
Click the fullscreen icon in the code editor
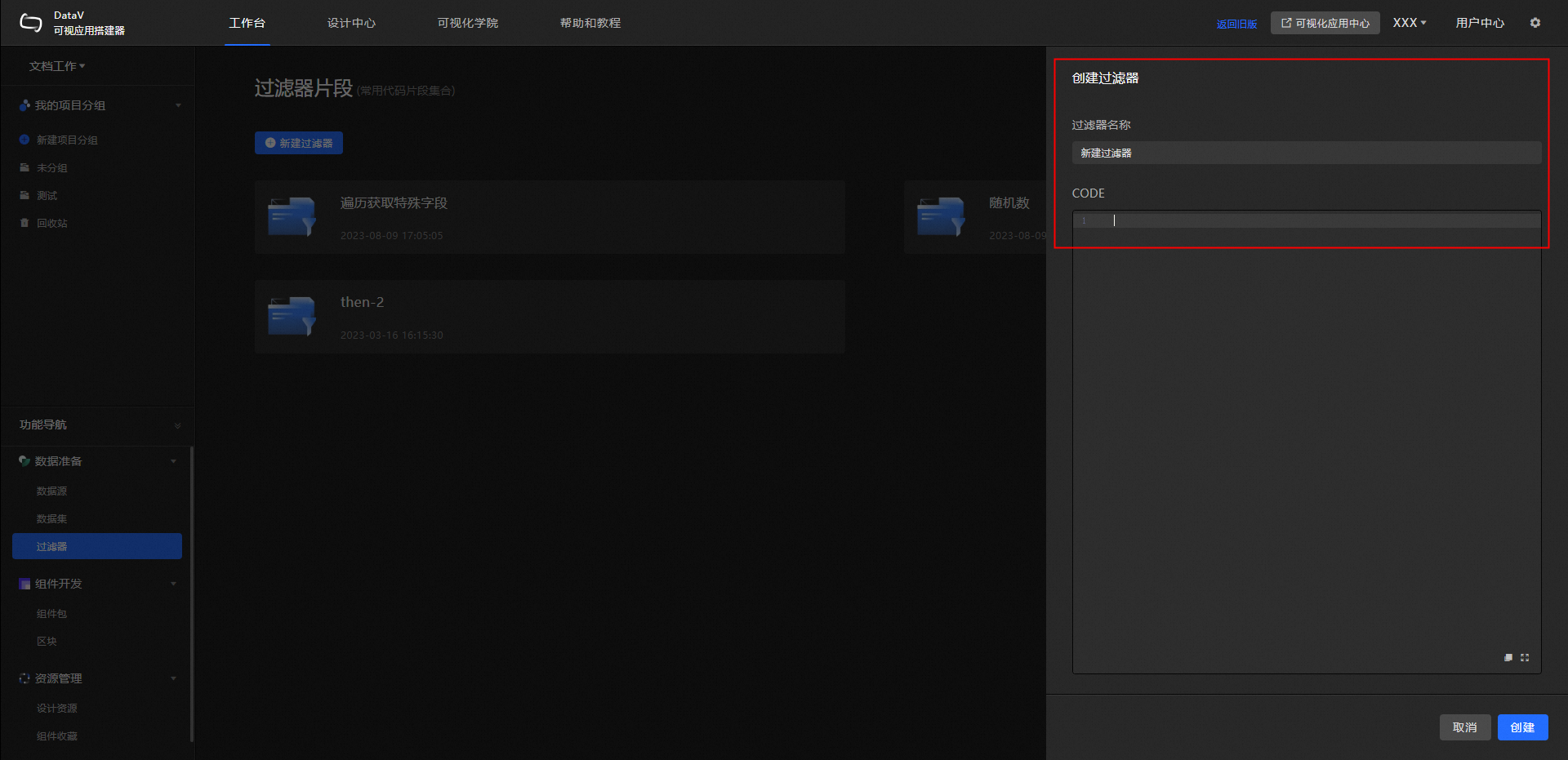[1525, 657]
